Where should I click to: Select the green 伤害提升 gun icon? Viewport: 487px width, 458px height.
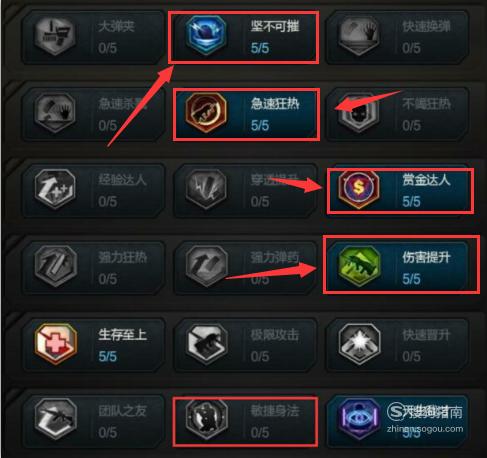click(359, 267)
